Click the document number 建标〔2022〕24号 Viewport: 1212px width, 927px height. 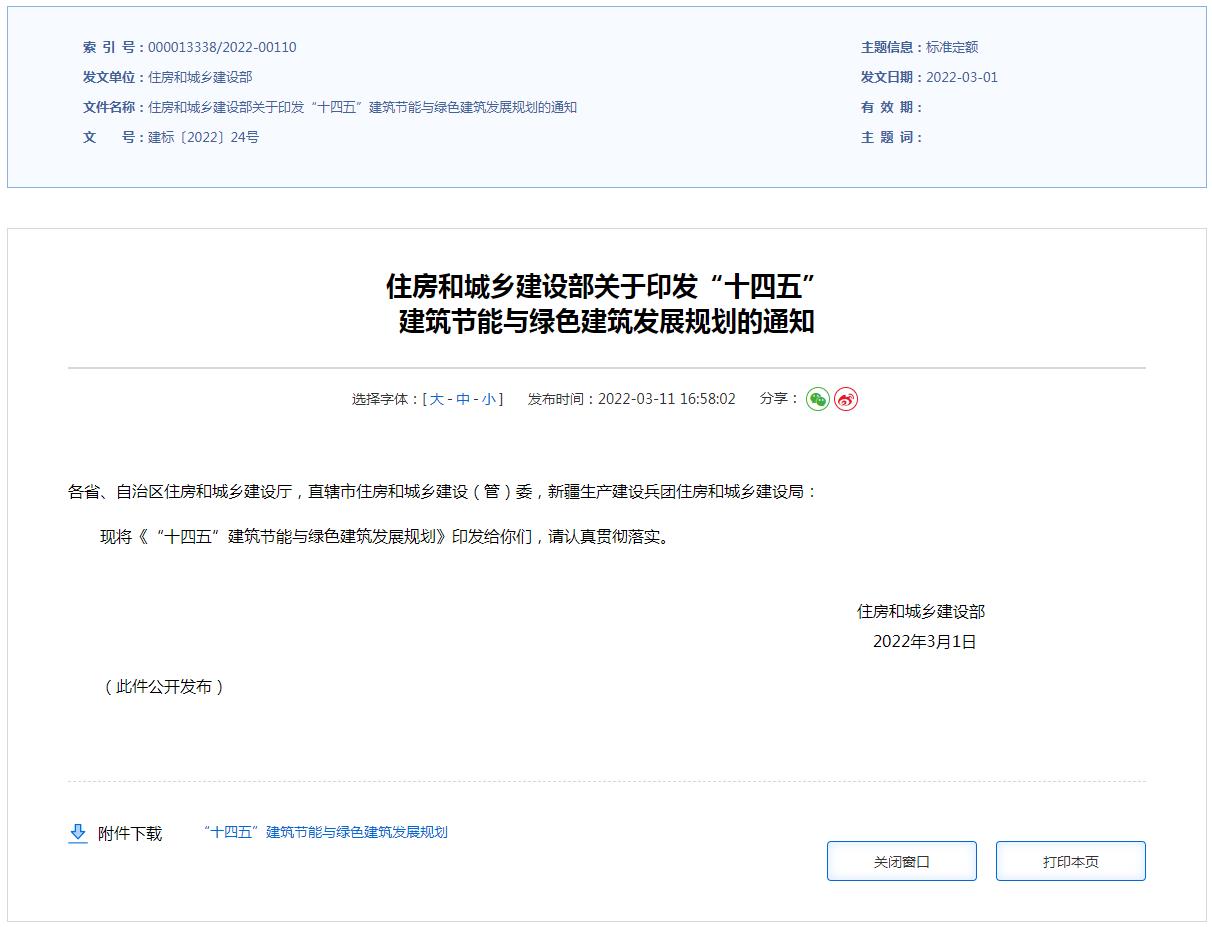pos(203,137)
